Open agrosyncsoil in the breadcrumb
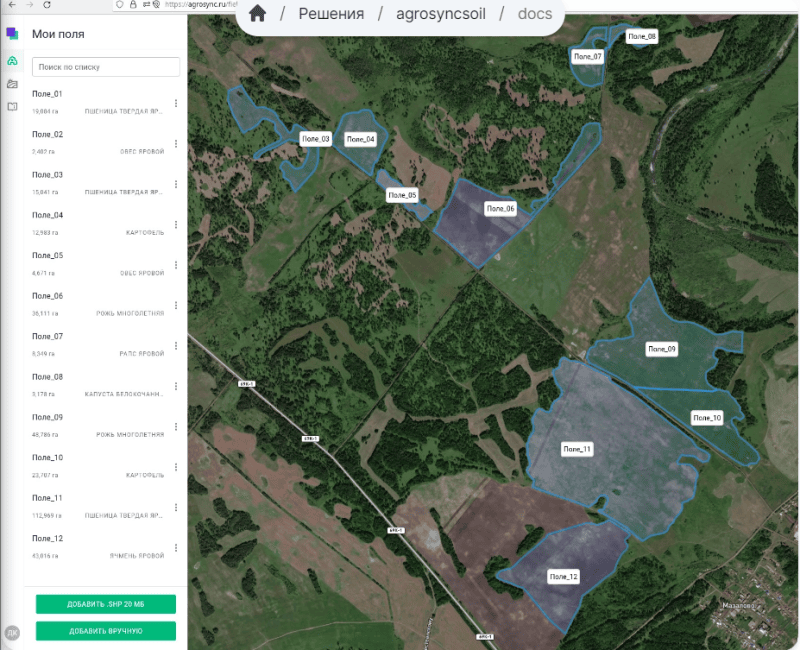This screenshot has height=650, width=800. tap(442, 14)
